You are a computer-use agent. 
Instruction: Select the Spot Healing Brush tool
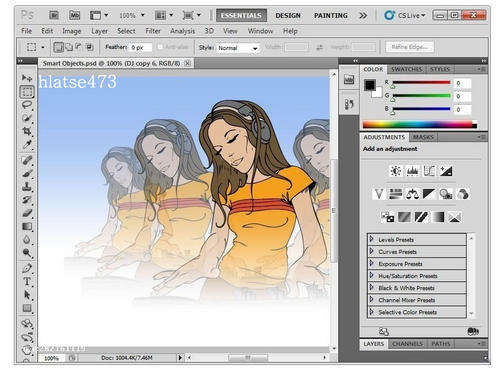tap(27, 160)
